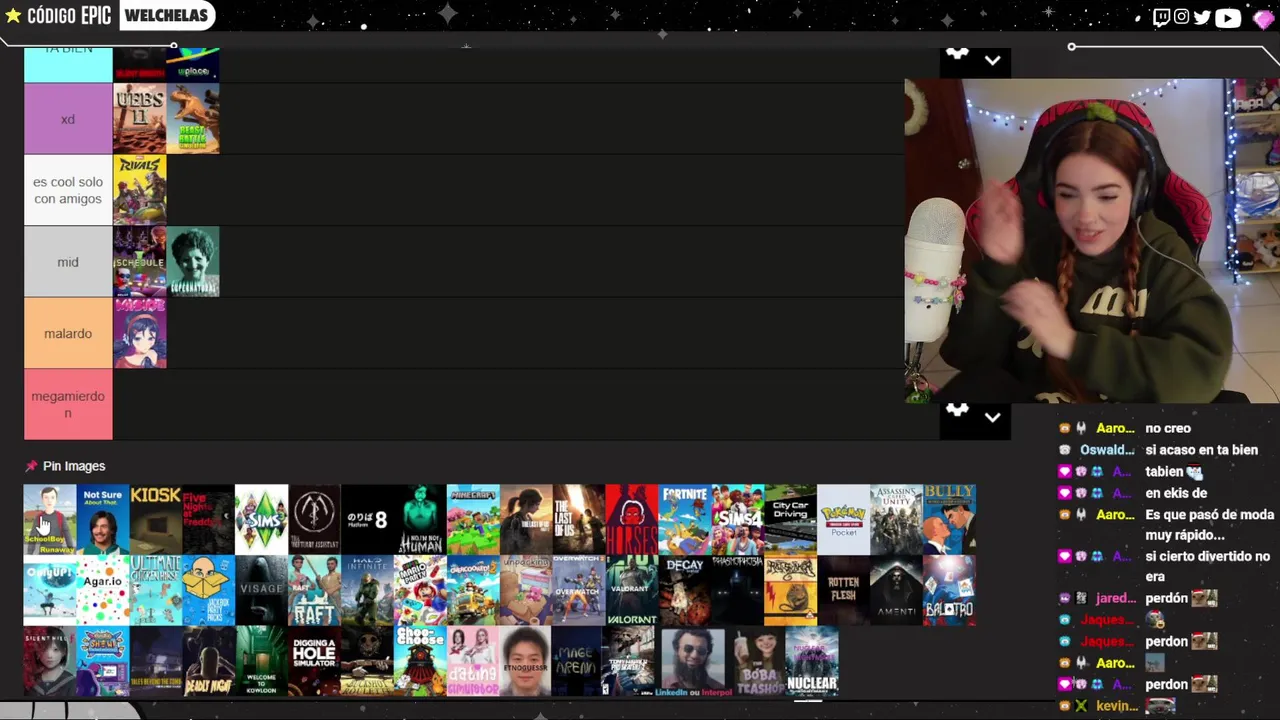Select the Super Mario Party image
Image resolution: width=1280 pixels, height=720 pixels.
tap(420, 590)
